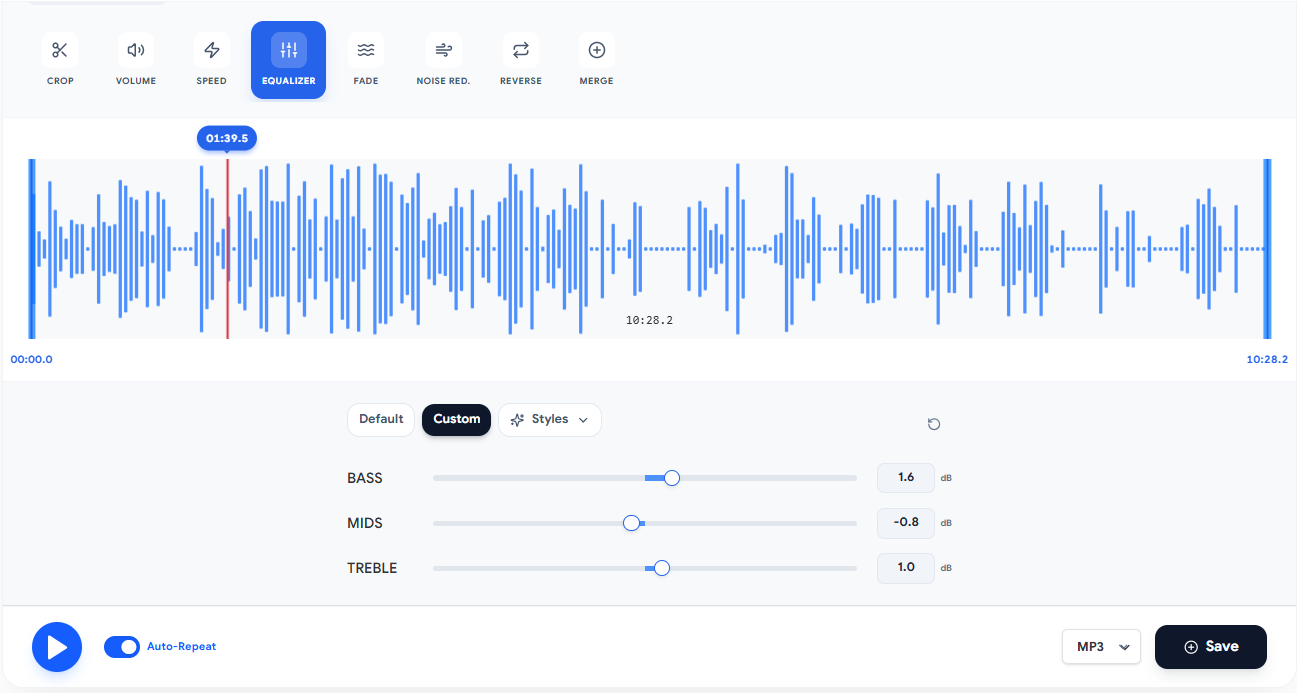The image size is (1297, 693).
Task: Select the Crop scissors tool
Action: (x=60, y=60)
